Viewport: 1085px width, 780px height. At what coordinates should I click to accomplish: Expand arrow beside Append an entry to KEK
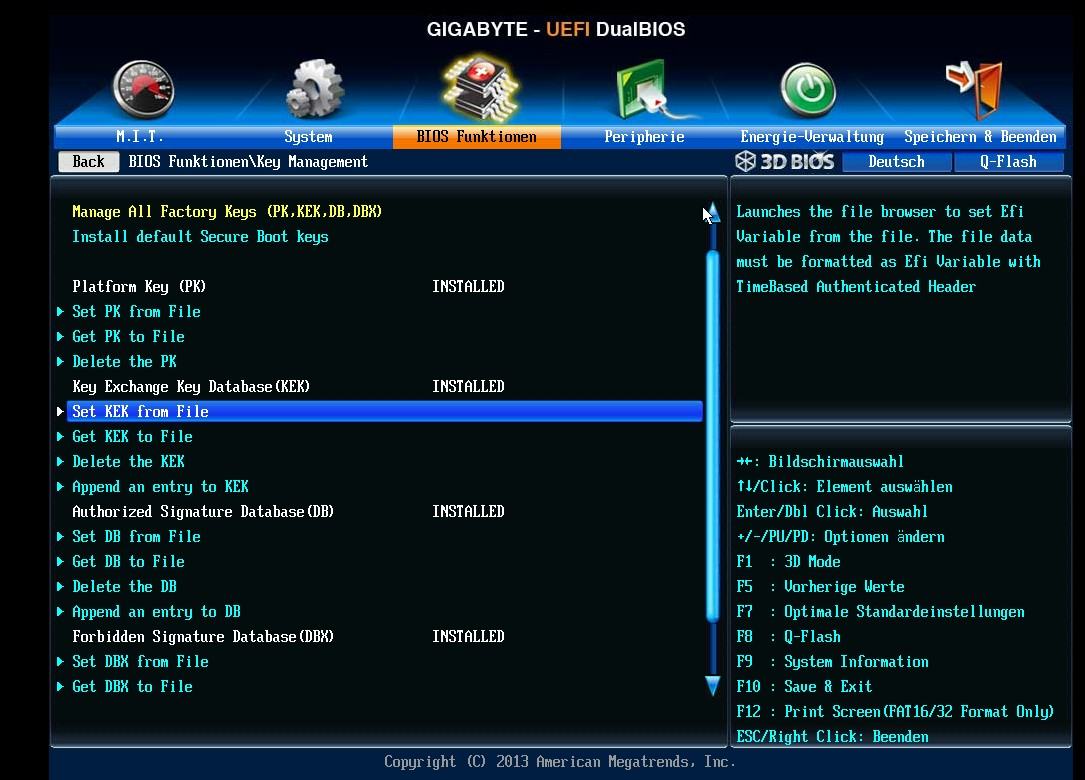pos(60,487)
